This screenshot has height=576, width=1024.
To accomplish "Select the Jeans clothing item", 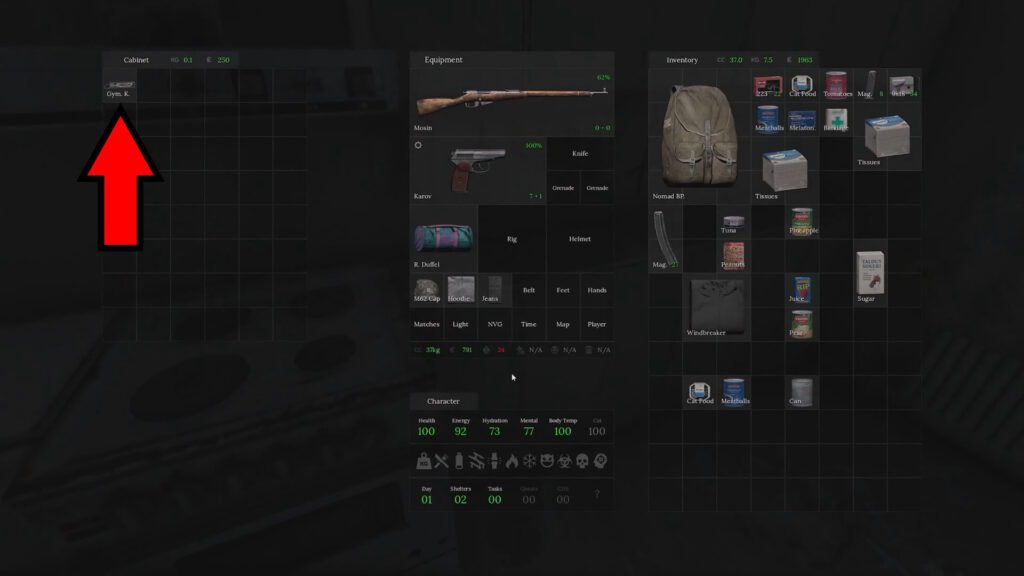I will pyautogui.click(x=494, y=290).
